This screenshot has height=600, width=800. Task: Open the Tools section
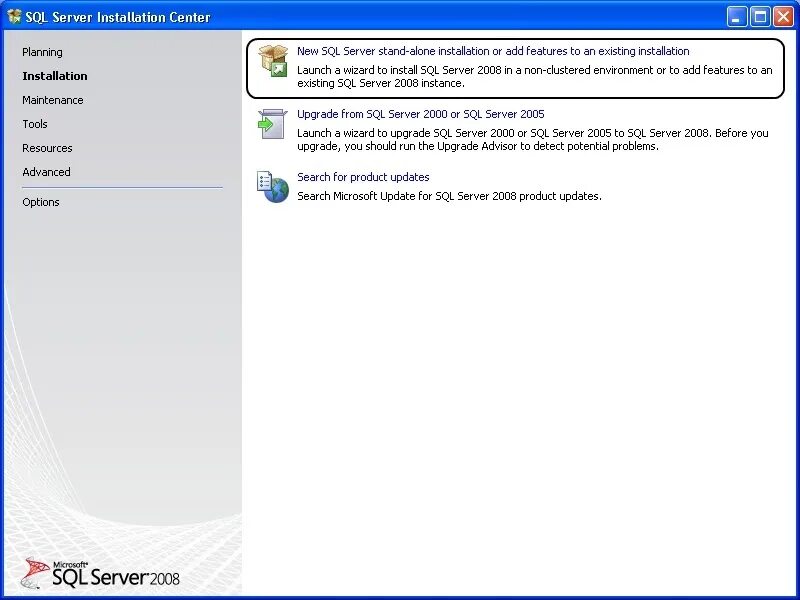35,124
